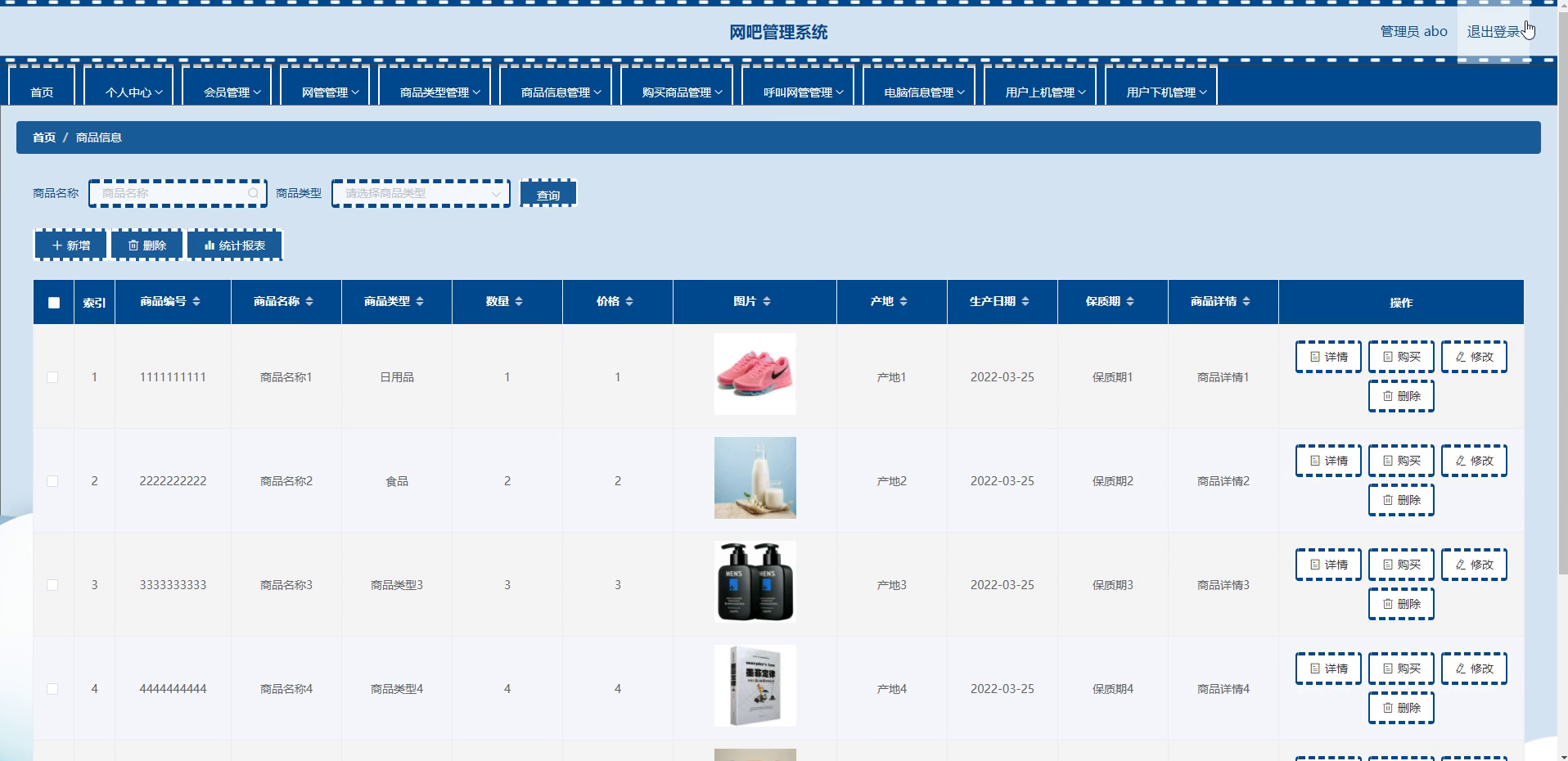Viewport: 1568px width, 761px height.
Task: Sort 商品名称 column using its arrows
Action: [x=309, y=302]
